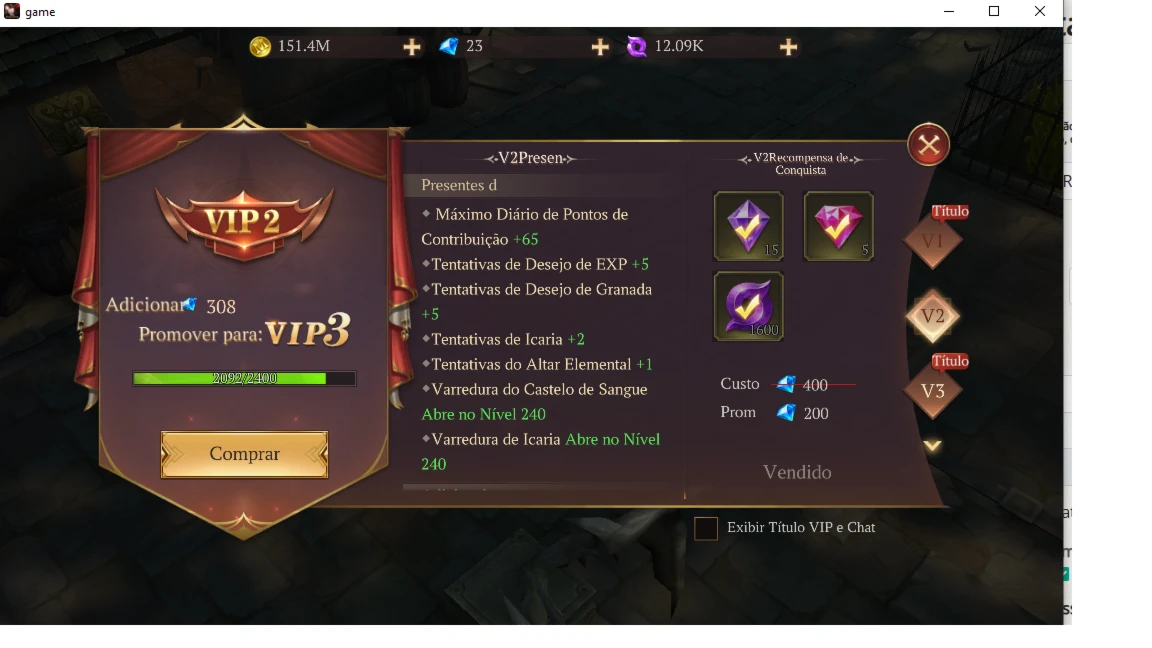Add more gold with the plus icon
The width and height of the screenshot is (1152, 648).
pos(412,47)
